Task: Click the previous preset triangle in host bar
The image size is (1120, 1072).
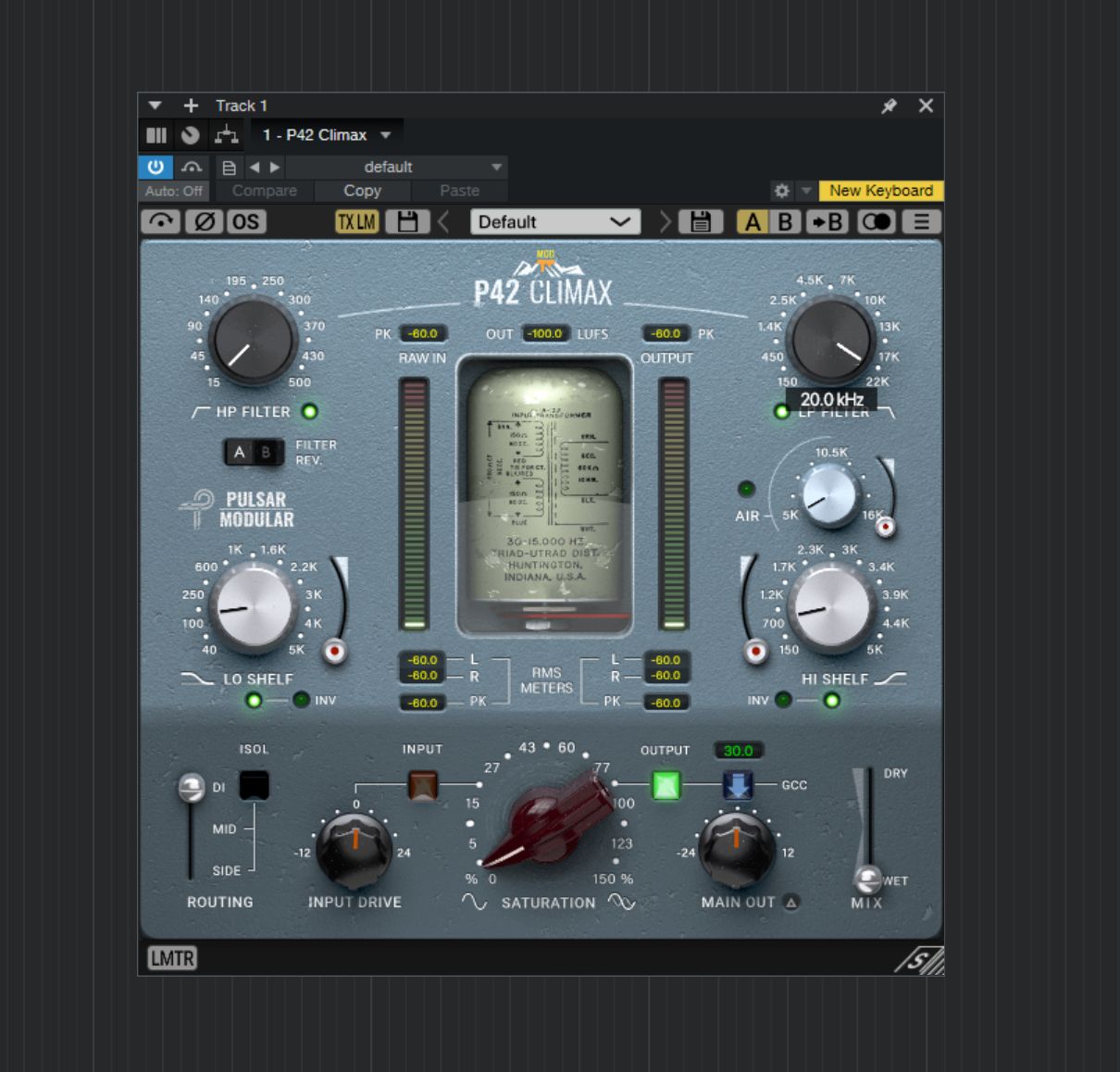Action: pyautogui.click(x=255, y=168)
